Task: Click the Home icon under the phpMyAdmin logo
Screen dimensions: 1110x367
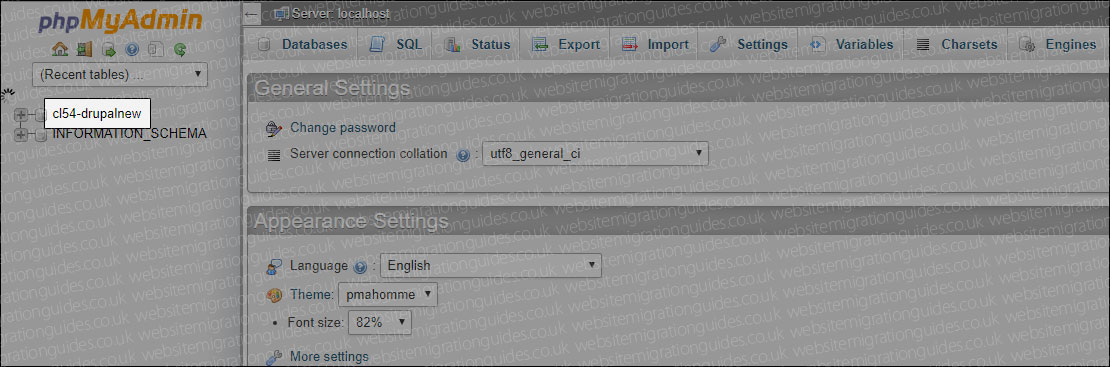Action: point(61,49)
